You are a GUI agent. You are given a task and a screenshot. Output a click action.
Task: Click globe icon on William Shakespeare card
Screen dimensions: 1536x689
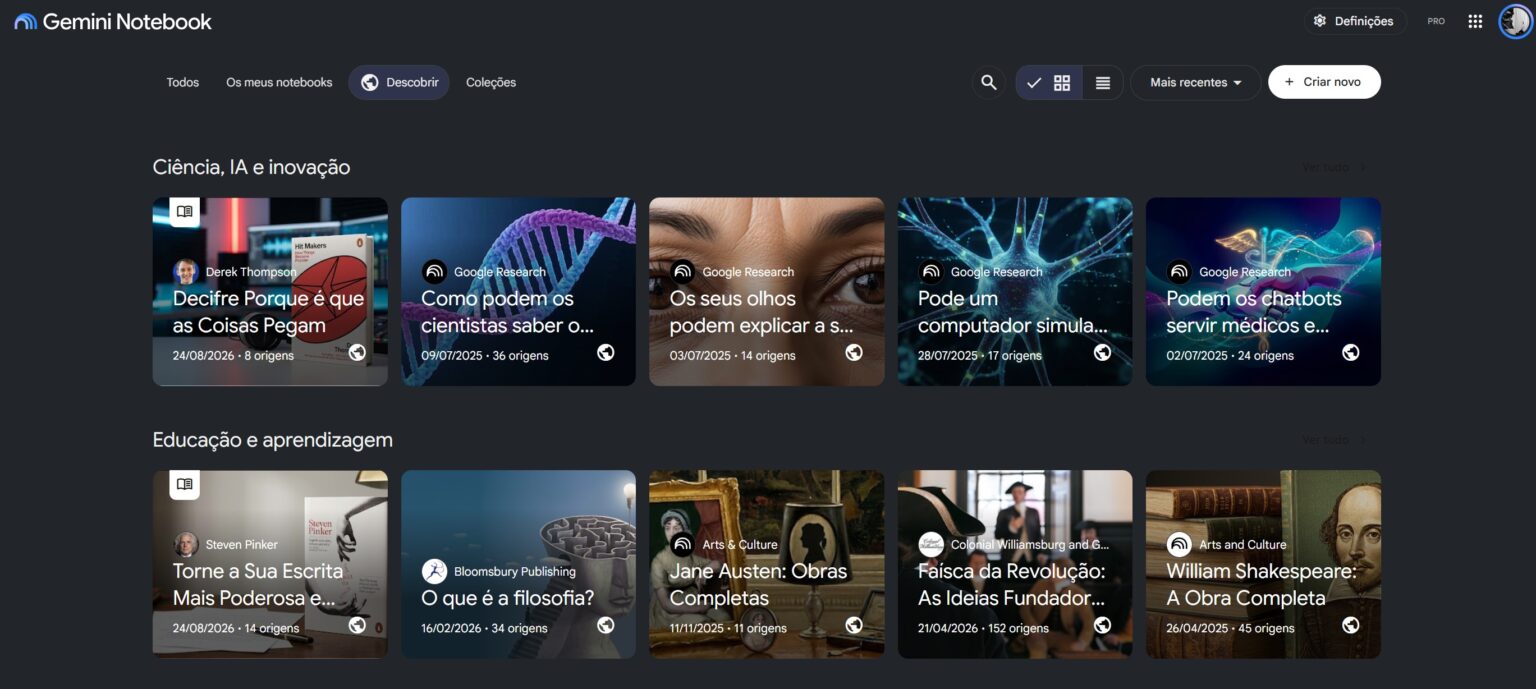[x=1350, y=625]
